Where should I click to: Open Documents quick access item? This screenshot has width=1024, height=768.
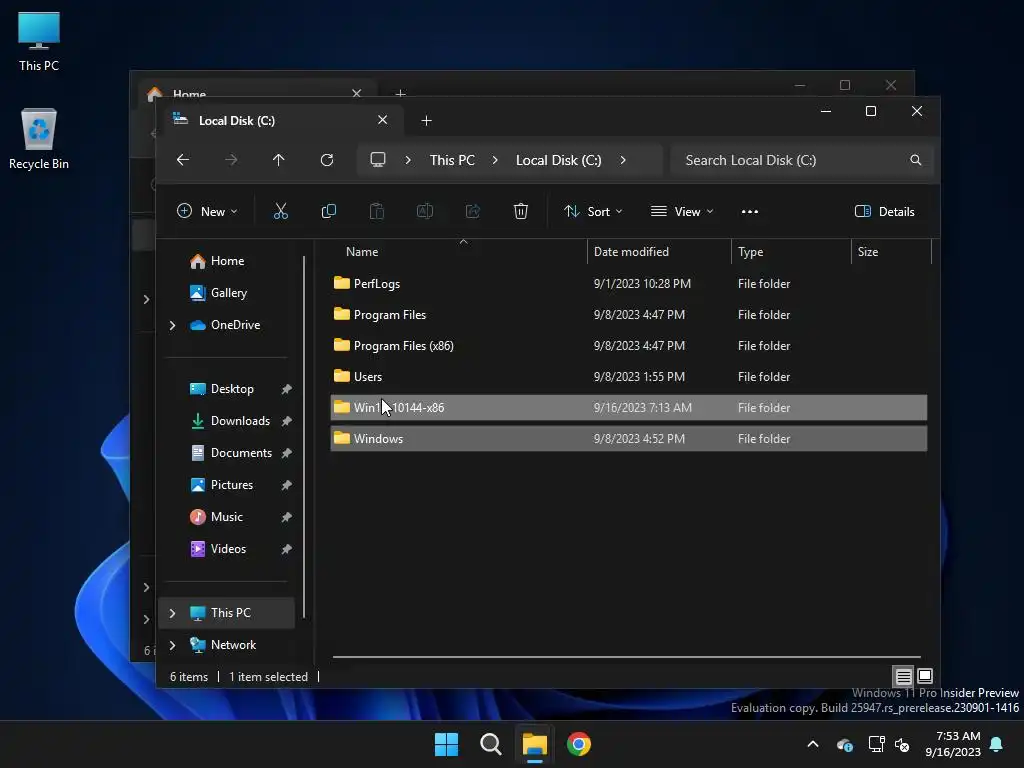pos(241,453)
